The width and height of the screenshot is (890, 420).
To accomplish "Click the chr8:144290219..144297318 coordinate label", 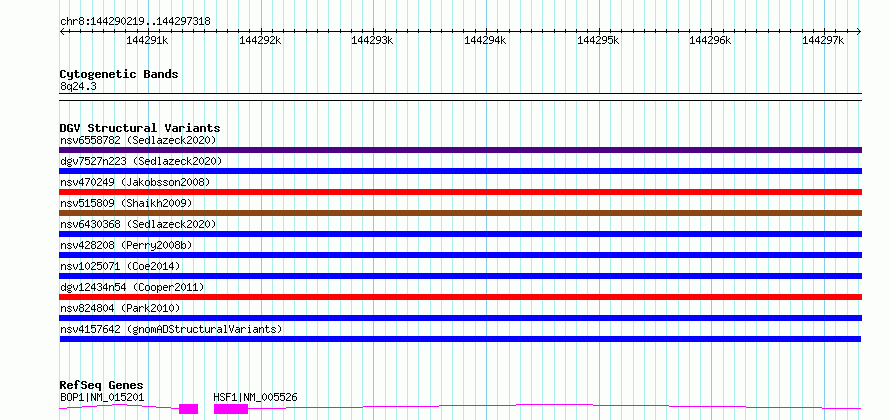I will 135,22.
